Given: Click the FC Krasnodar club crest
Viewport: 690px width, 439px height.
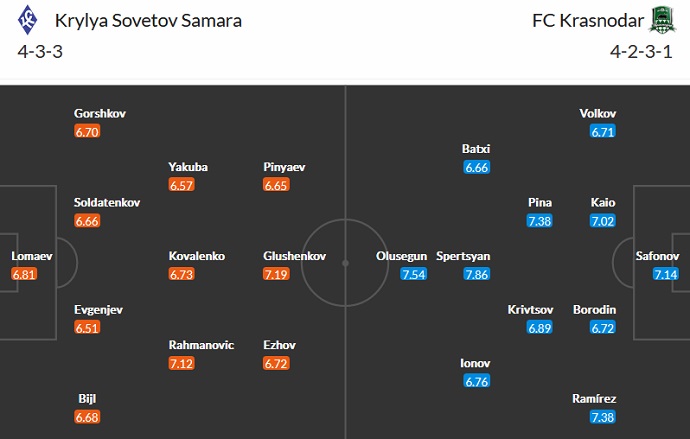Looking at the screenshot, I should (x=658, y=21).
